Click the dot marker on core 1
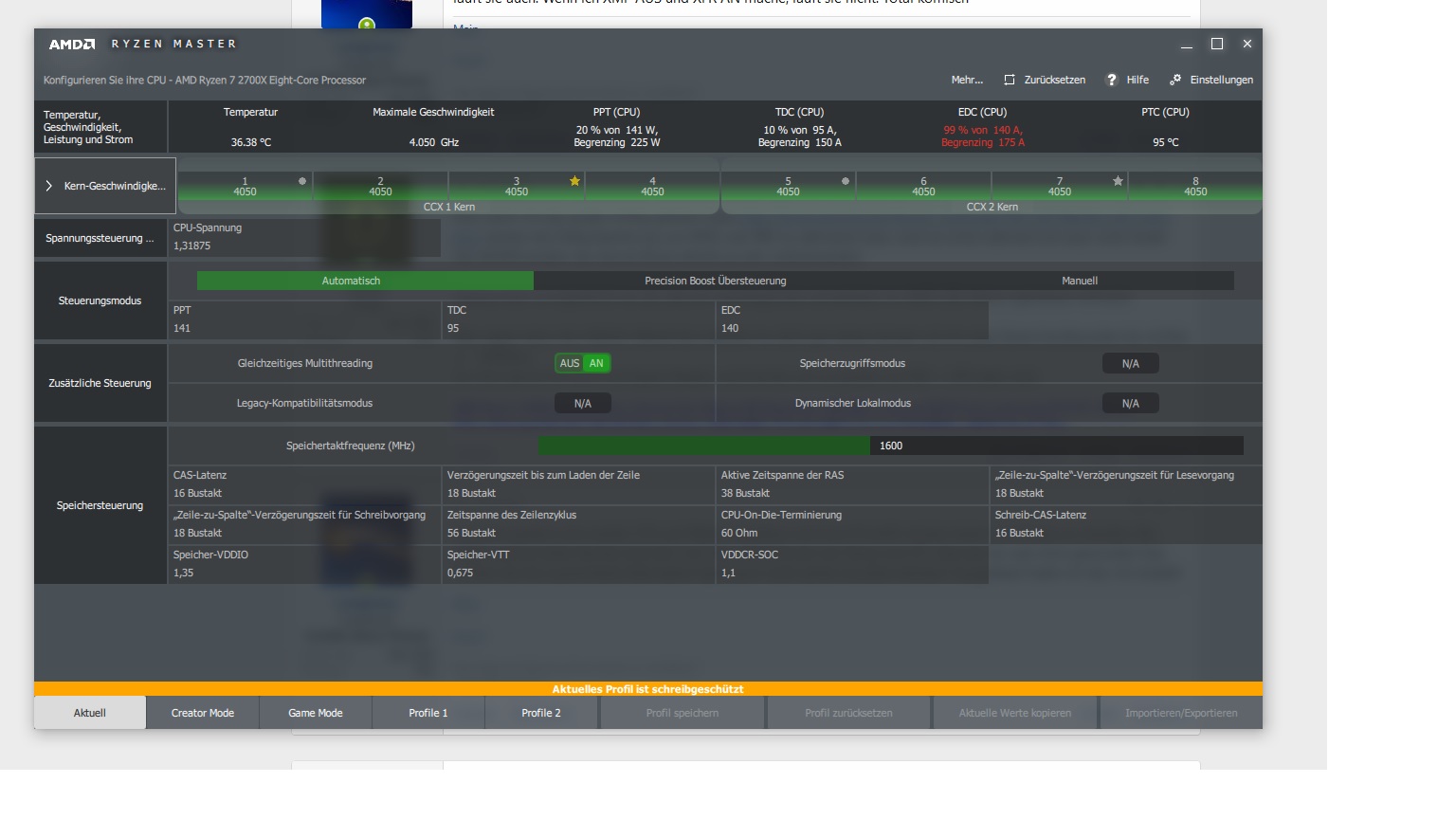The height and width of the screenshot is (819, 1456). point(302,181)
